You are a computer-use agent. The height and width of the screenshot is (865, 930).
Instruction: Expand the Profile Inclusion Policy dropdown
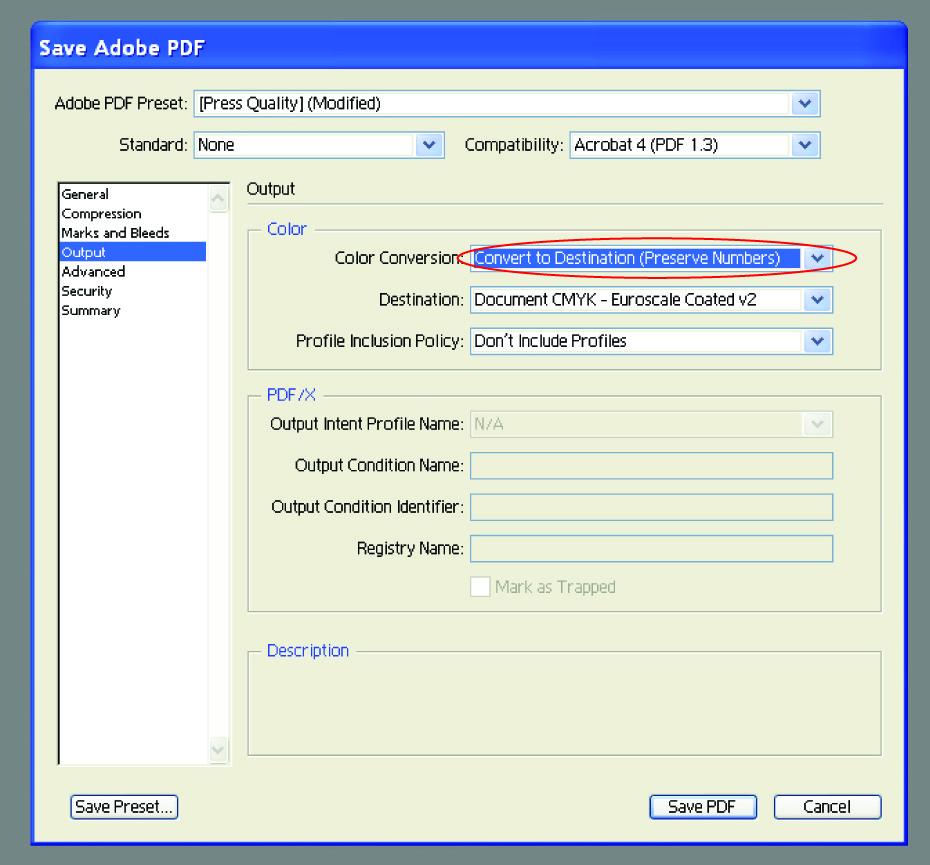651,341
